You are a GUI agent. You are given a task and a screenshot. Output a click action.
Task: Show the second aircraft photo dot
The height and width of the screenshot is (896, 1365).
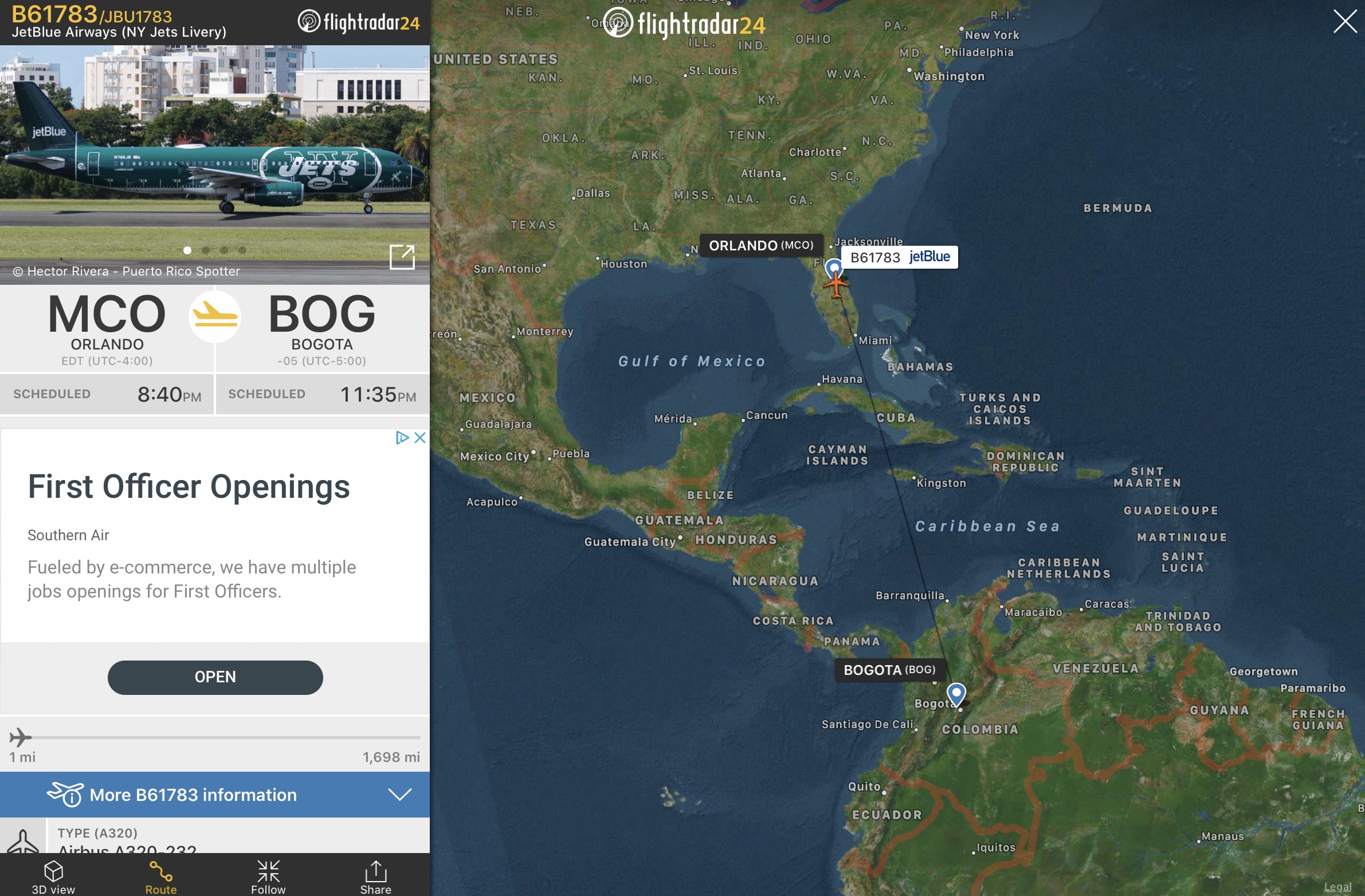click(206, 250)
